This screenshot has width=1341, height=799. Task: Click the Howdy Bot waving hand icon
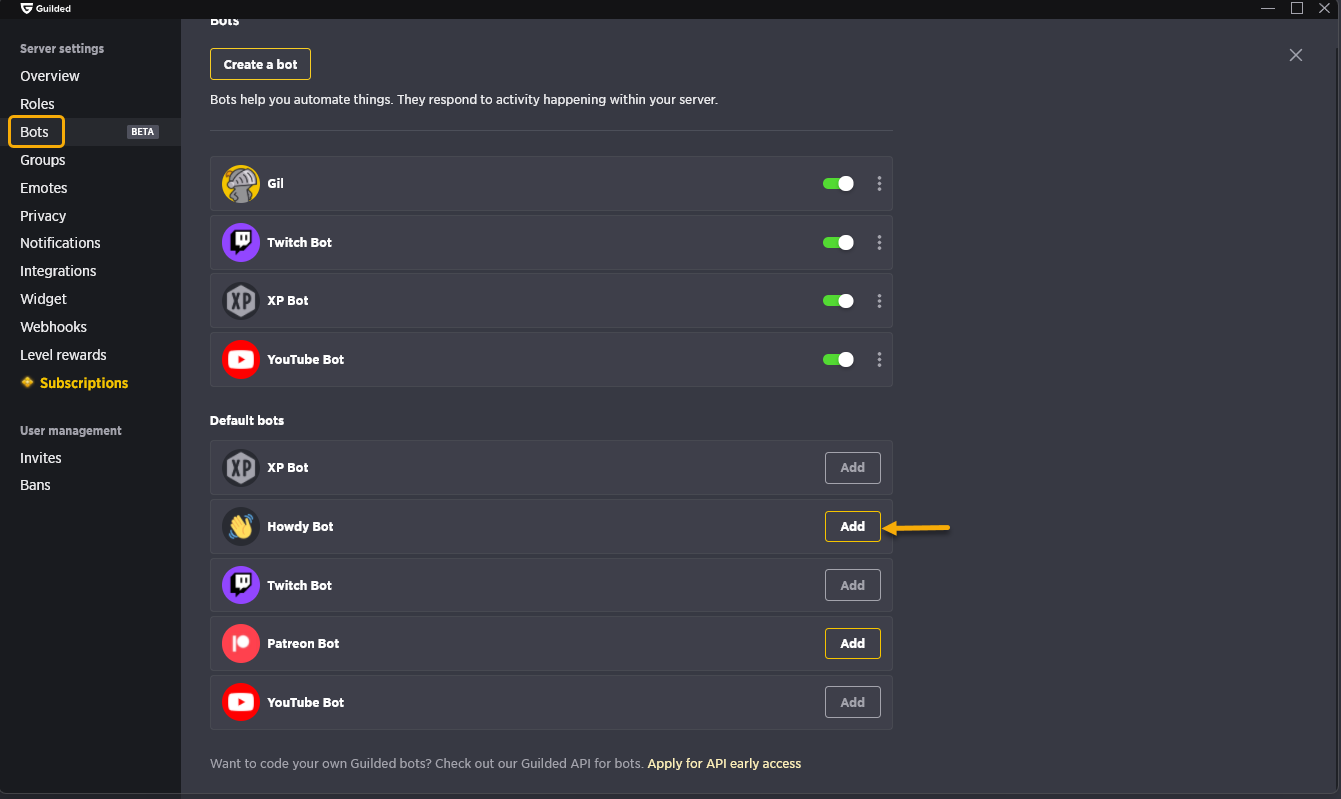(x=241, y=526)
